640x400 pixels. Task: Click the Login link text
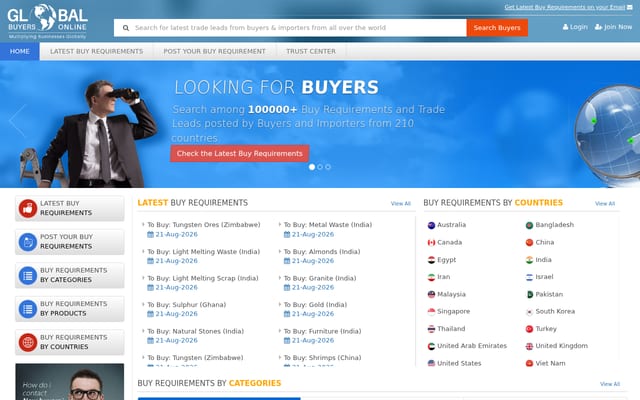pos(579,27)
